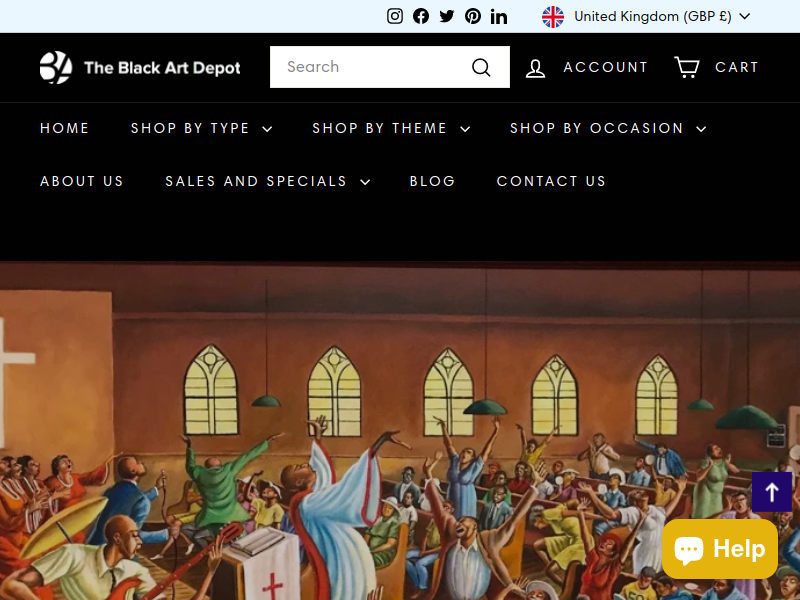The height and width of the screenshot is (600, 800).
Task: Click the scroll-to-top arrow button
Action: 772,492
